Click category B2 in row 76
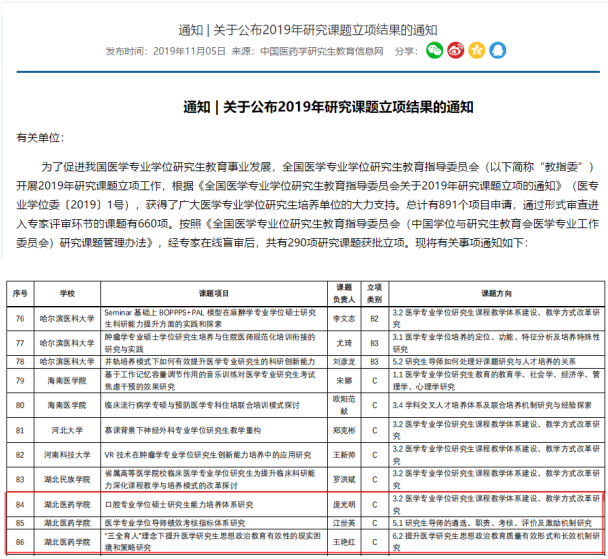608x559 pixels. pos(375,319)
